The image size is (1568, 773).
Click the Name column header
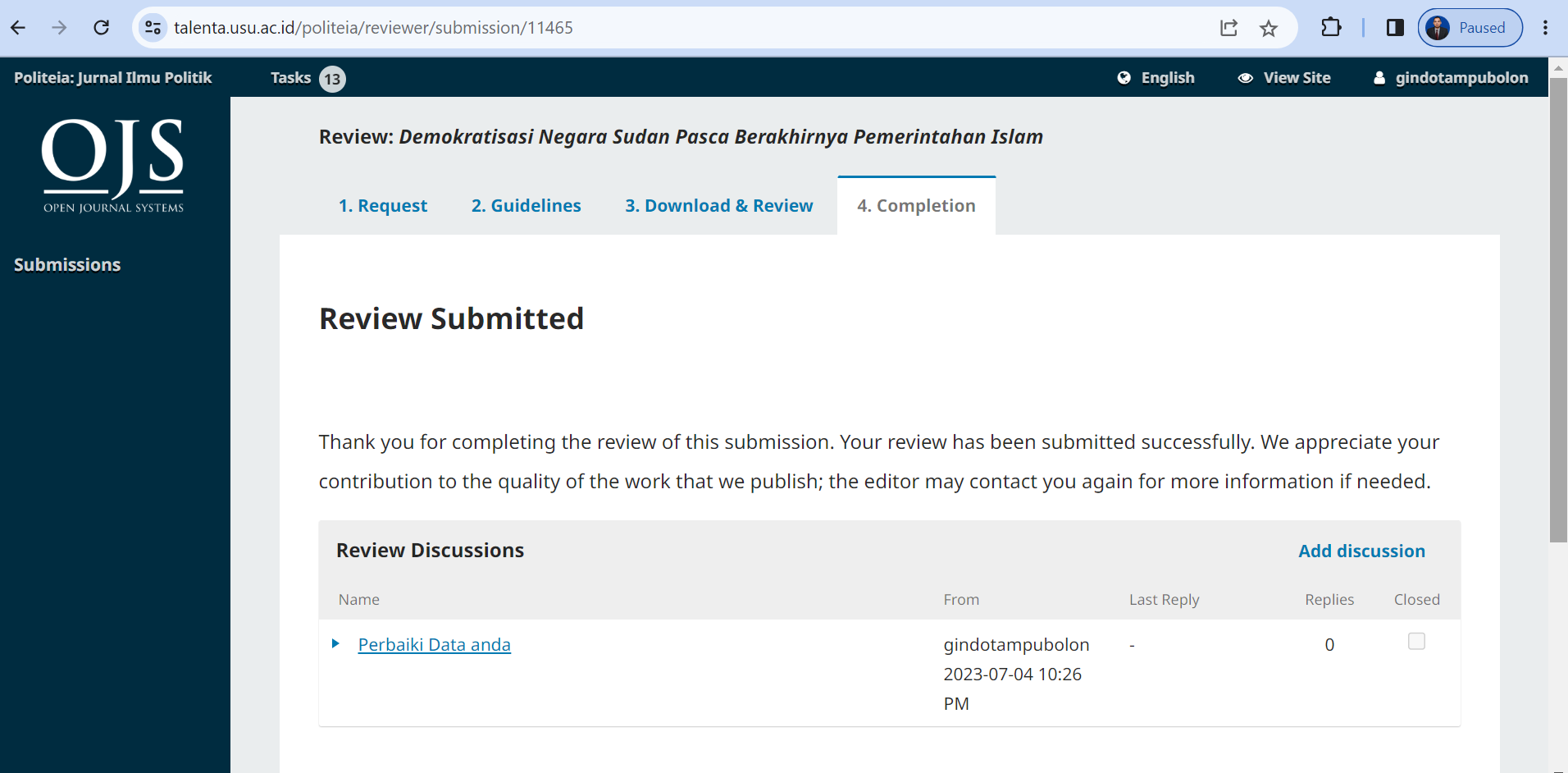tap(359, 600)
